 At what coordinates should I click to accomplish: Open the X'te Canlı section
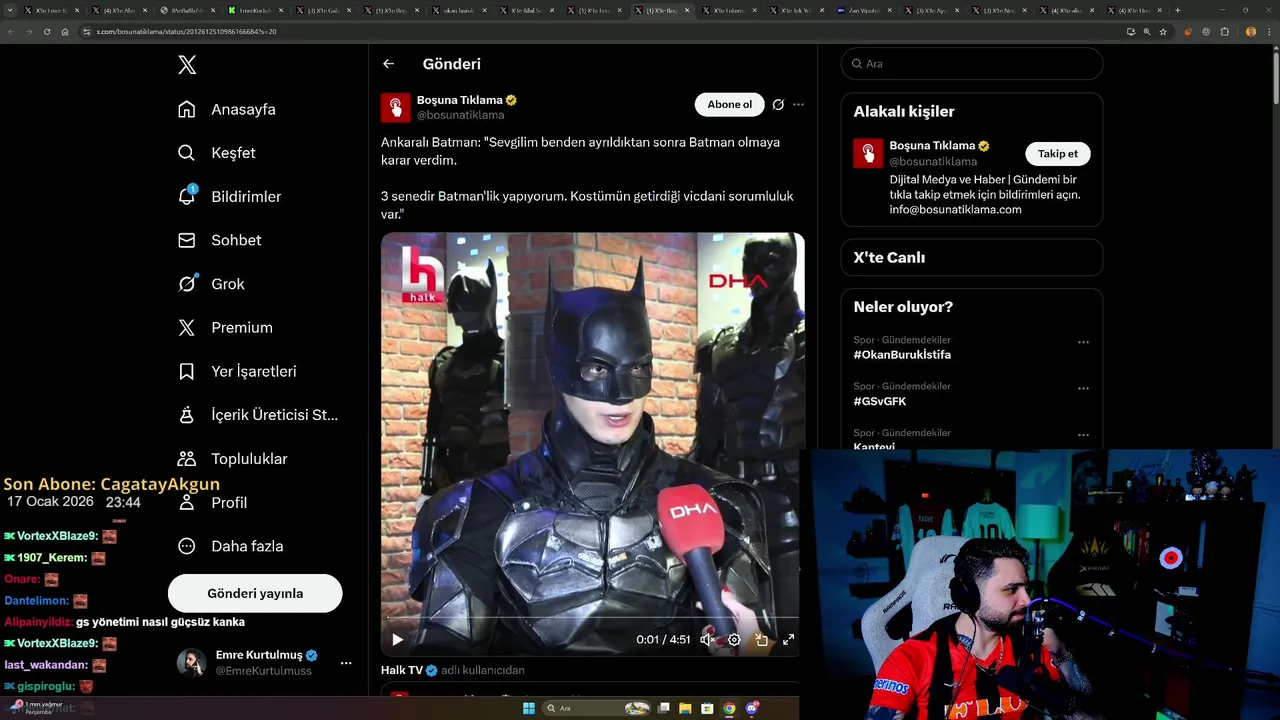pyautogui.click(x=972, y=257)
